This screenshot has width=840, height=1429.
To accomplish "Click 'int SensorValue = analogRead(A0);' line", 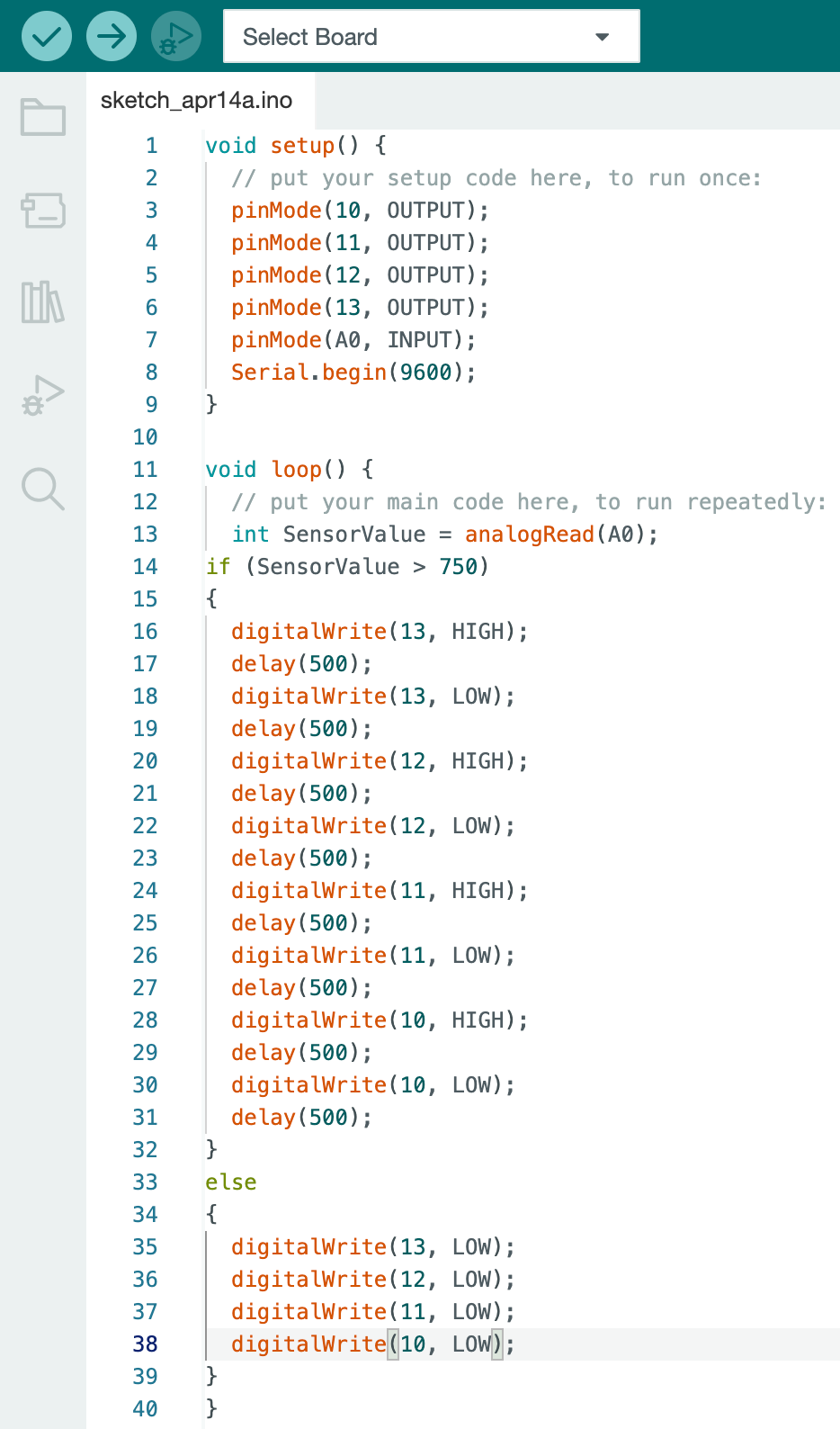I will 445,535.
